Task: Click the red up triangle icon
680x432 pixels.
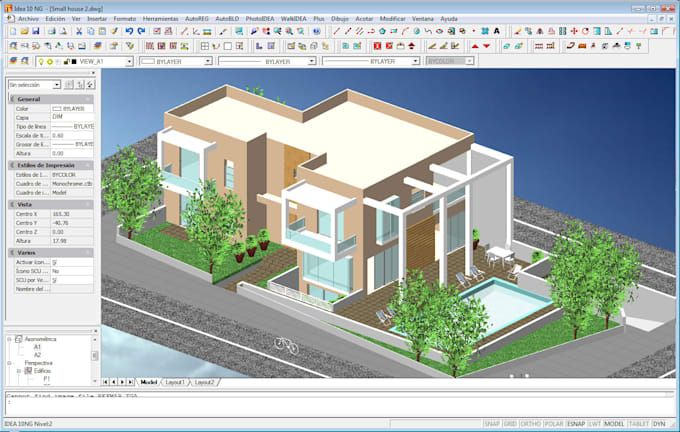Action: click(x=475, y=46)
